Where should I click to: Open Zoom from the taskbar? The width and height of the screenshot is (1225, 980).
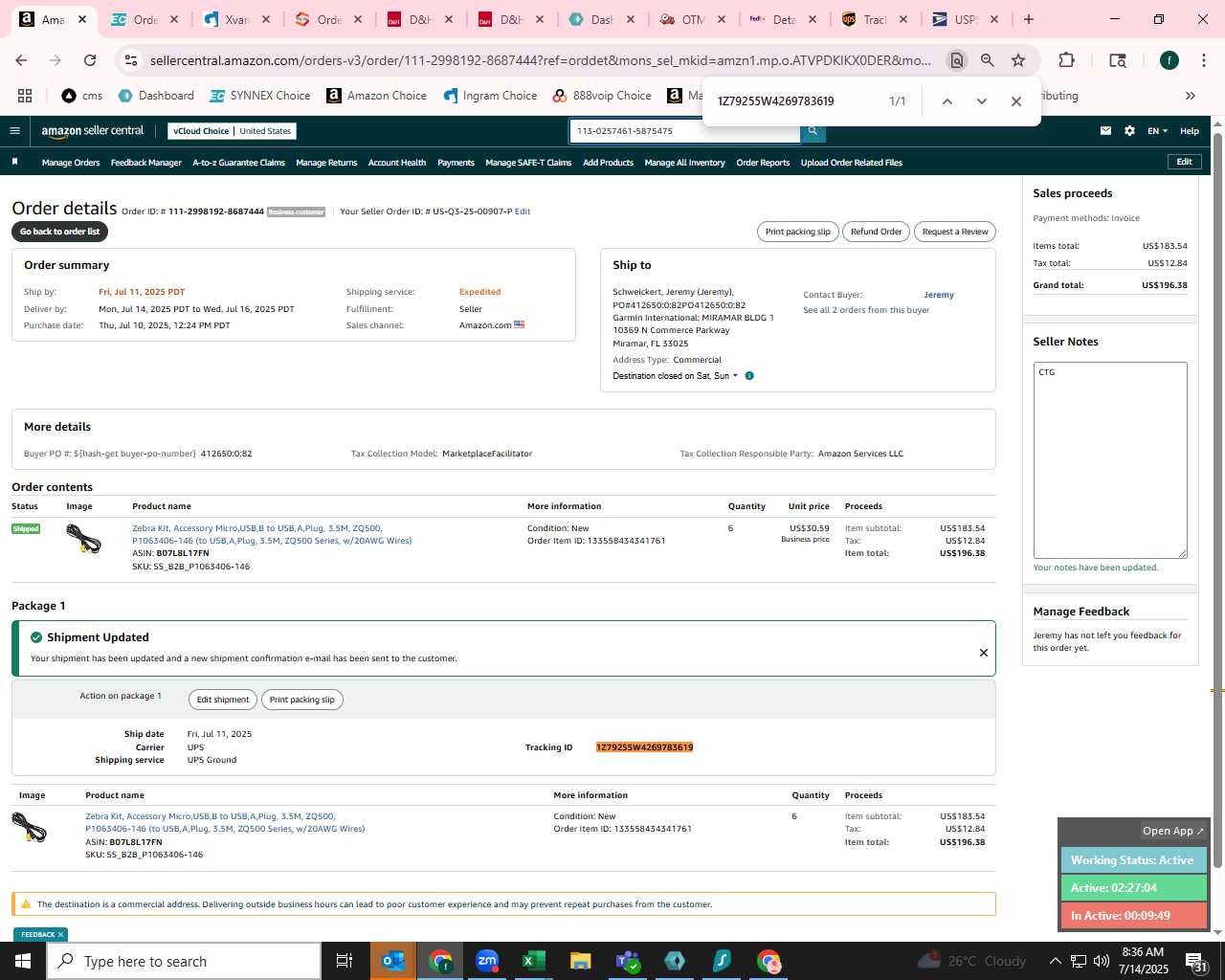[487, 961]
